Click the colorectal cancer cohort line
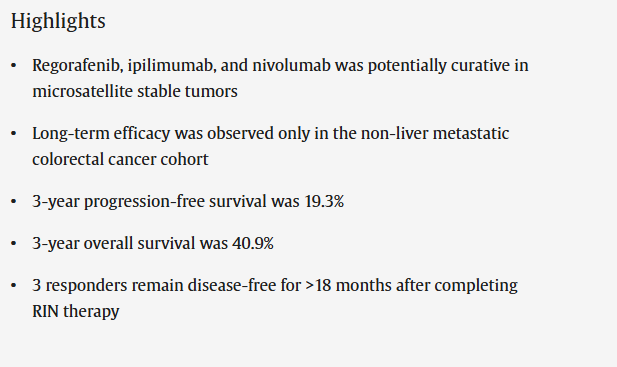Viewport: 617px width, 367px height. [x=120, y=159]
